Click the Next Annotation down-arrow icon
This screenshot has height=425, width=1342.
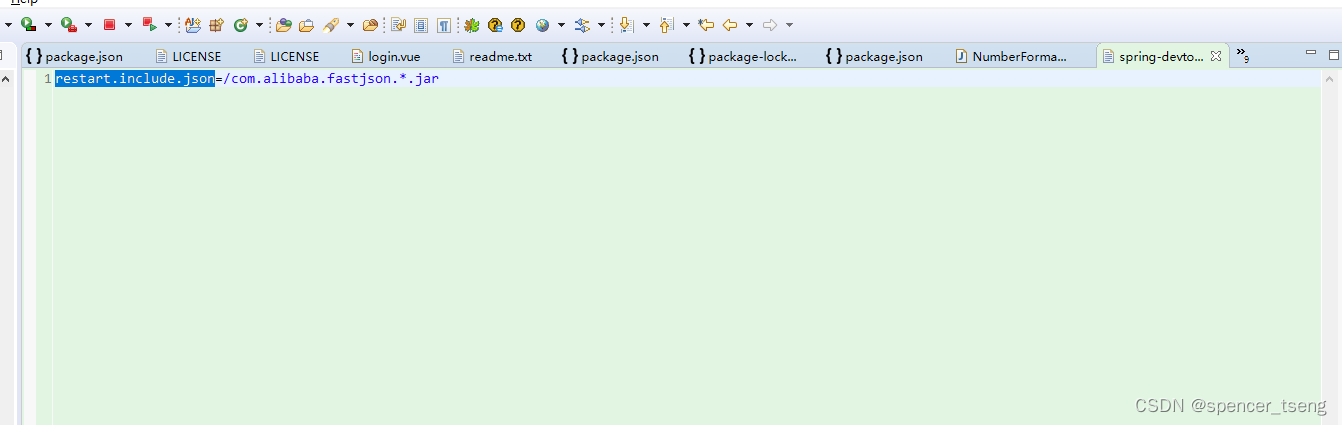click(626, 24)
